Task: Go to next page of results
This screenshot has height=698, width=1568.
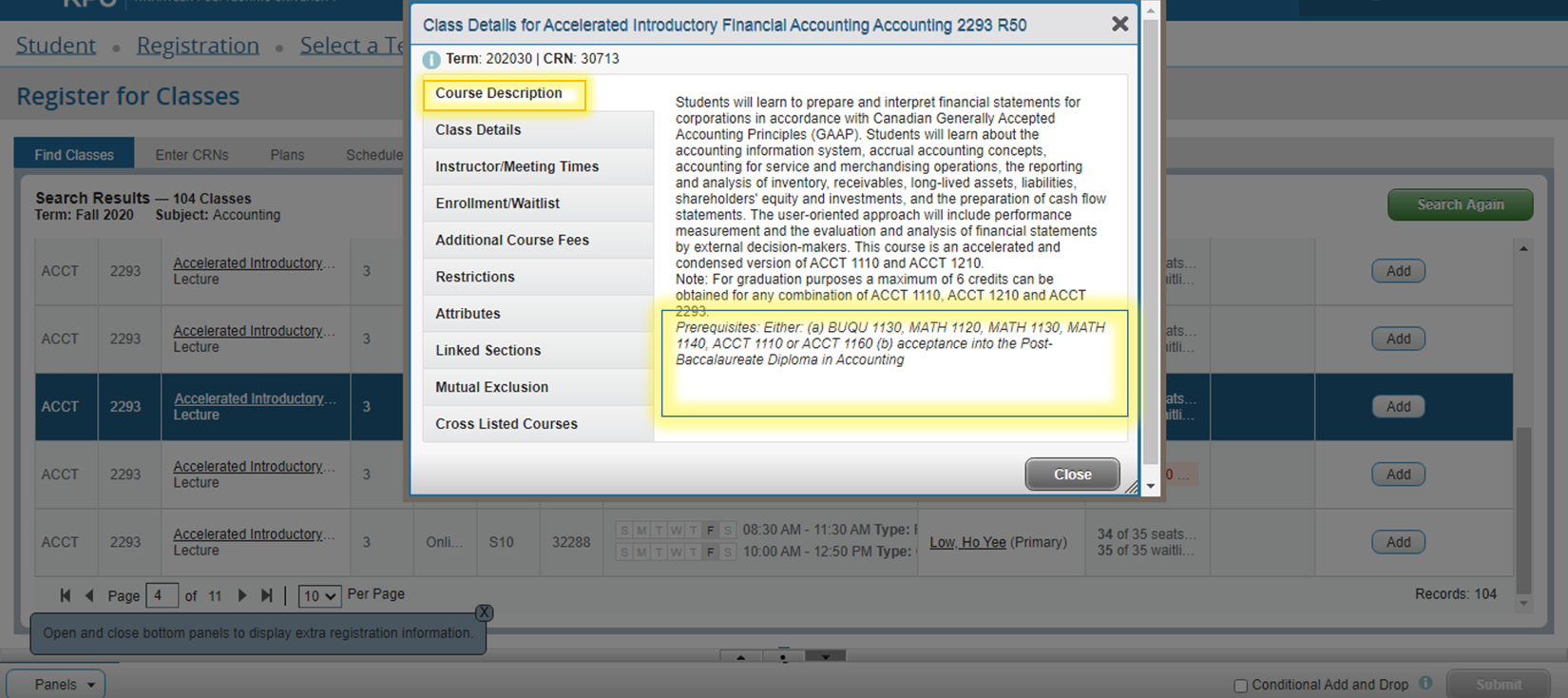Action: tap(242, 595)
